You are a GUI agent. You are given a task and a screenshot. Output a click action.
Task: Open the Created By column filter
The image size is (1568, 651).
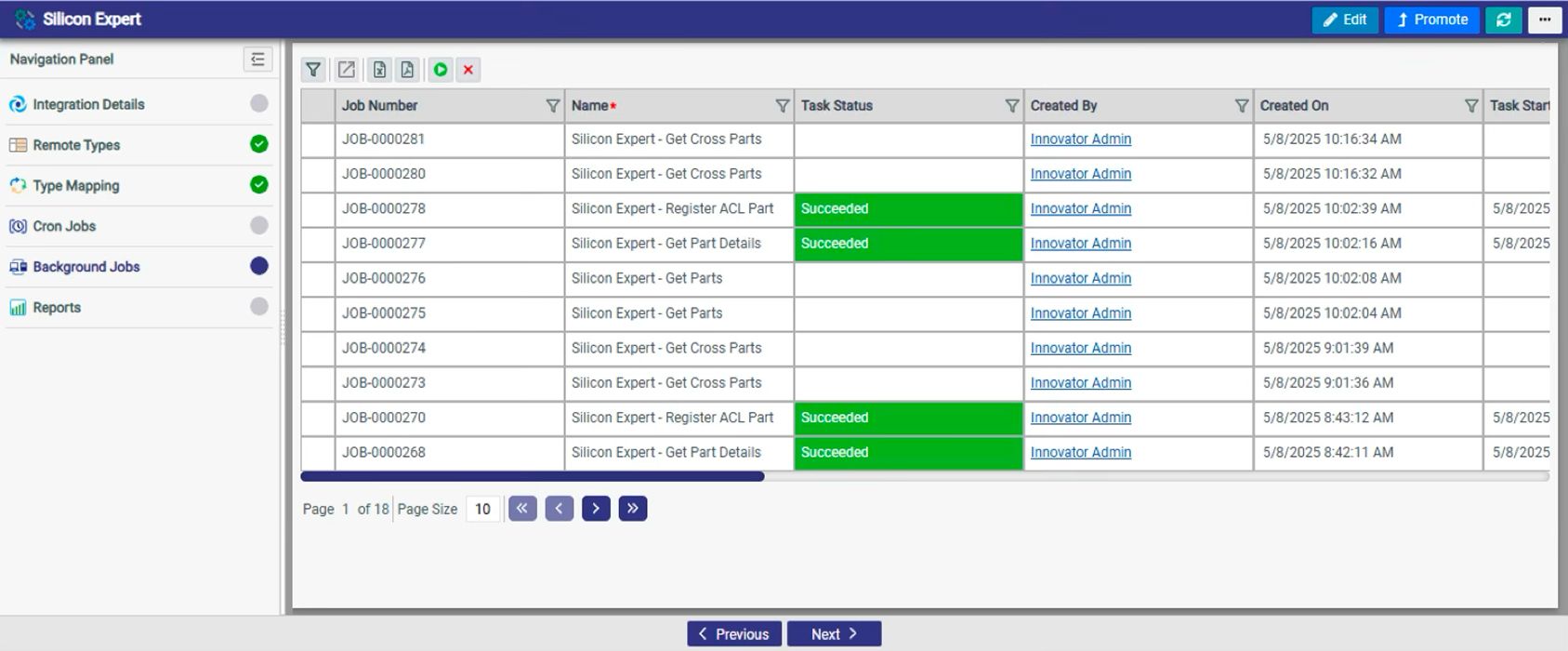1241,106
